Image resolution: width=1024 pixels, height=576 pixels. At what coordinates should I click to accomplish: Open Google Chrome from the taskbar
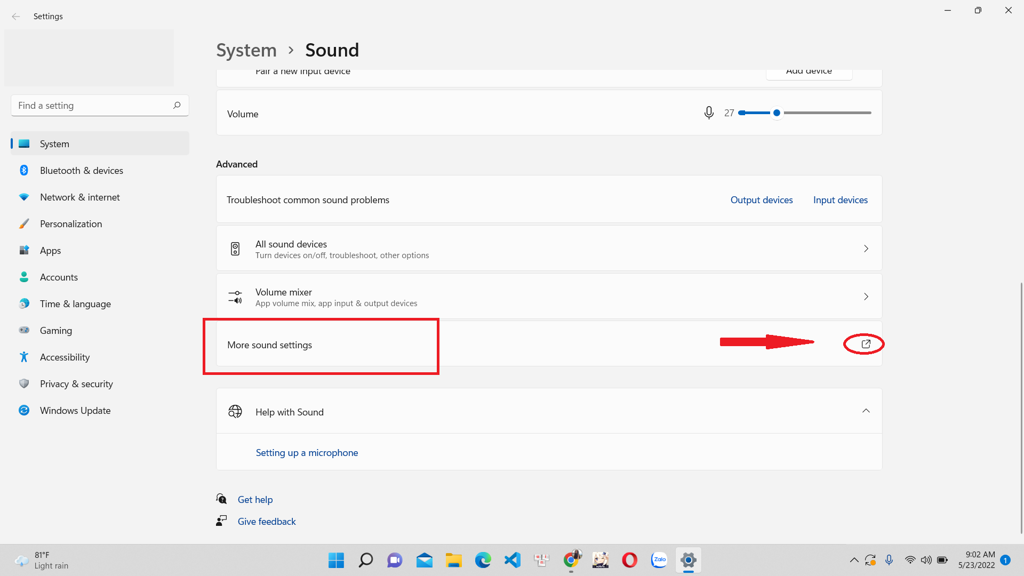[x=571, y=560]
